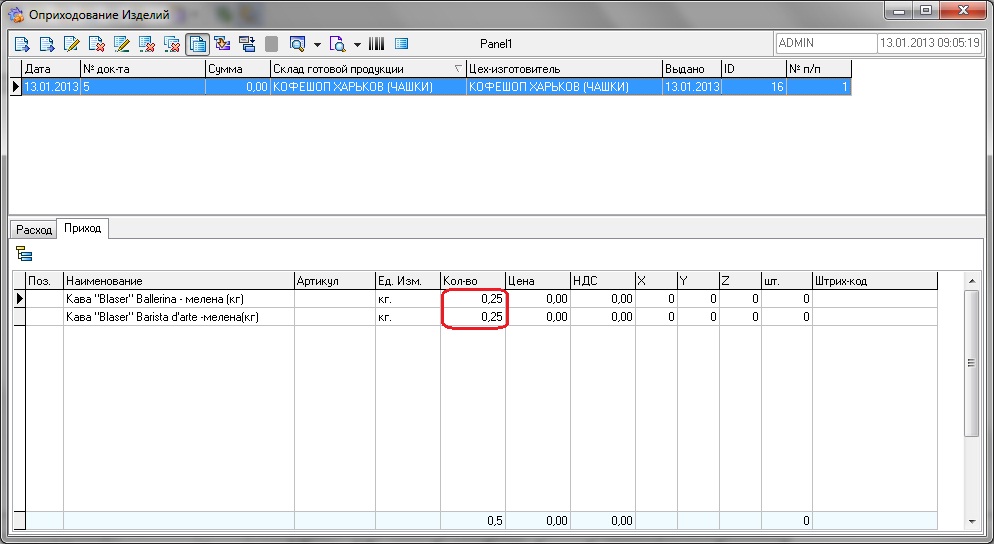Select the Приход tab
The height and width of the screenshot is (544, 994).
(82, 229)
